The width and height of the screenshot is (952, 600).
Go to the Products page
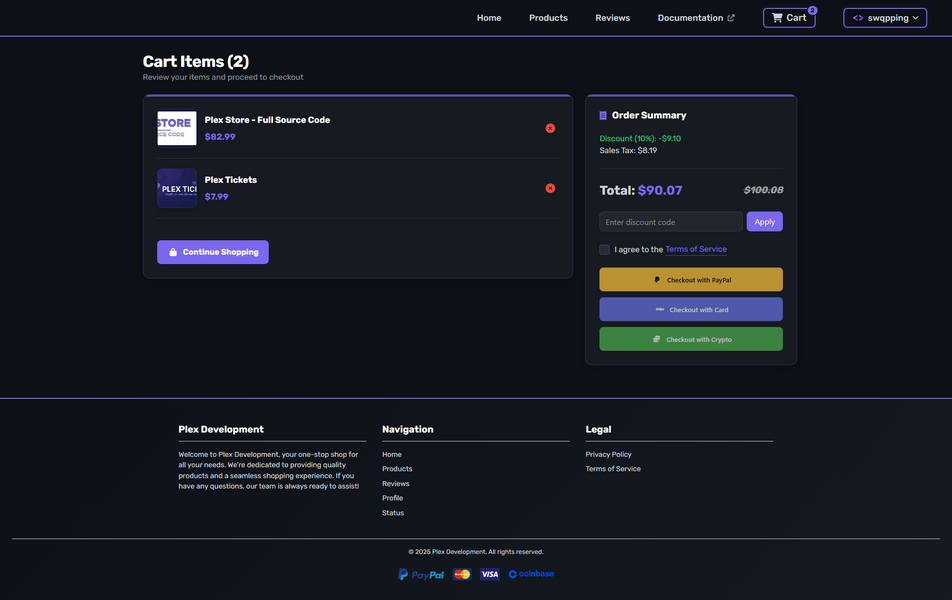pos(548,18)
